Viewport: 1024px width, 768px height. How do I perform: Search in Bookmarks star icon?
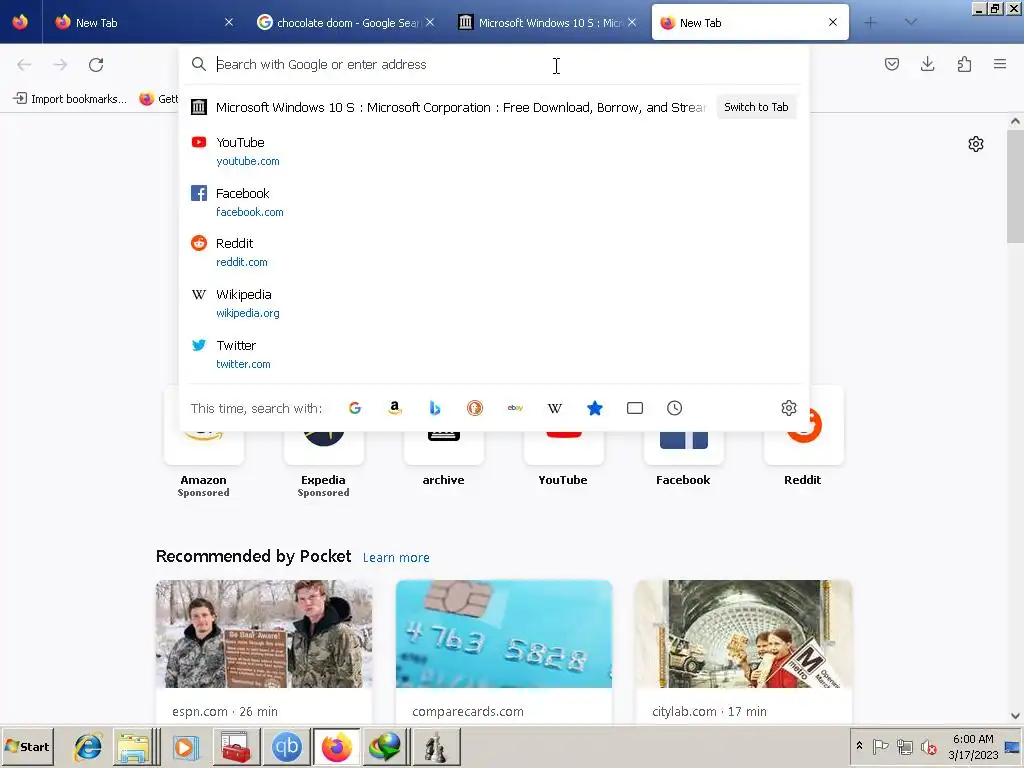pos(595,408)
